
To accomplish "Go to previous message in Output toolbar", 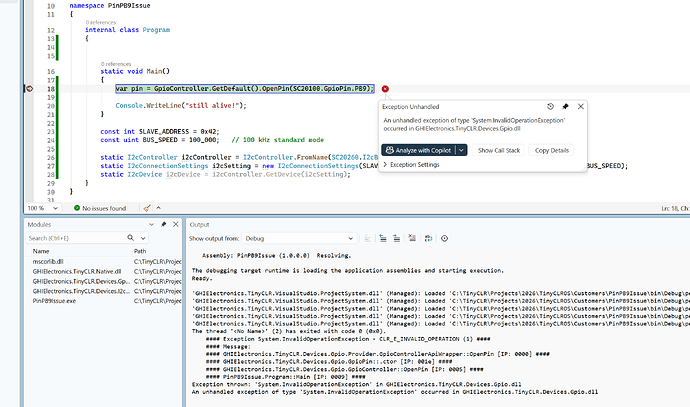I will (x=383, y=238).
